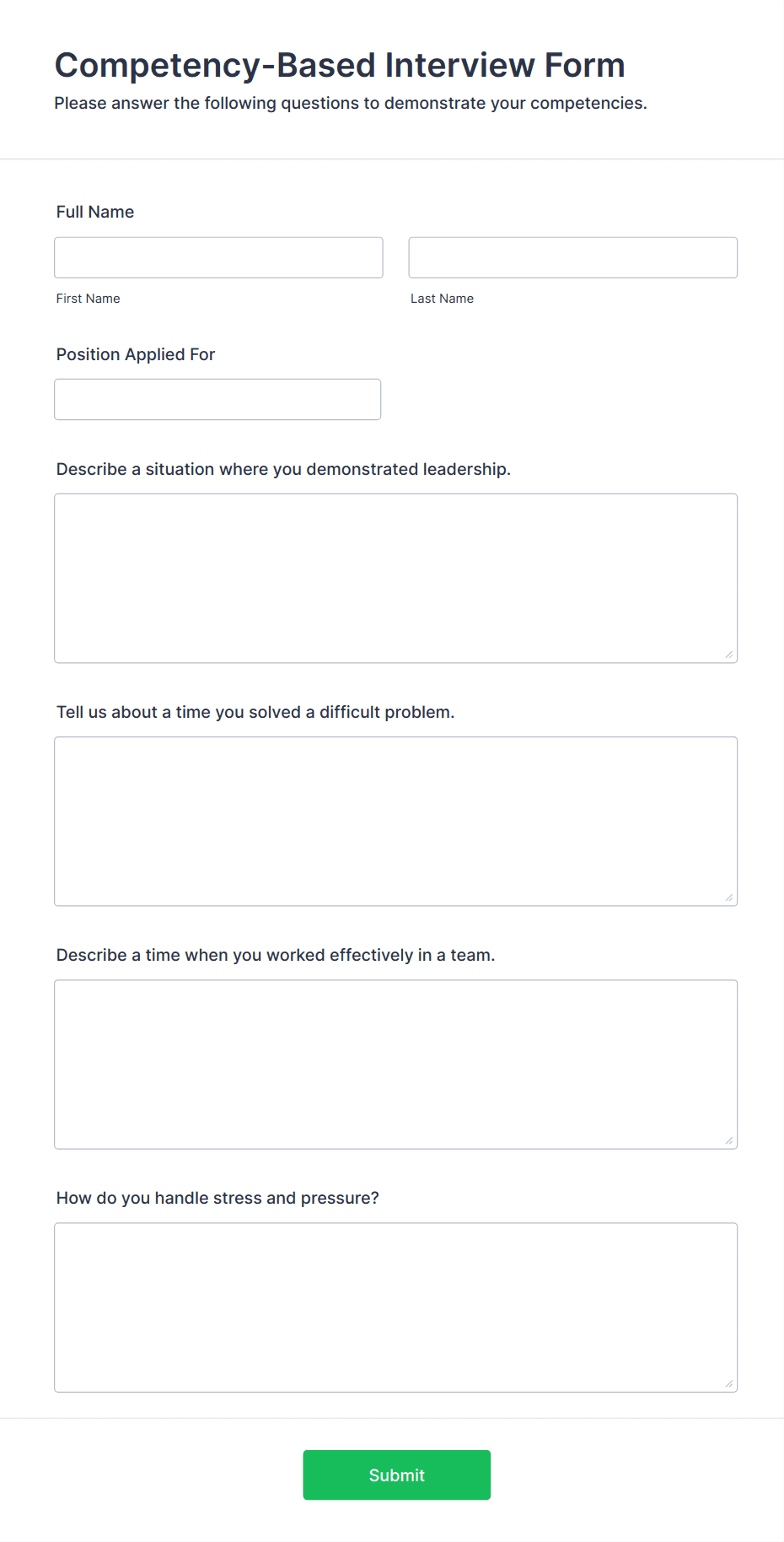
Task: Focus the stress and pressure answer textarea
Action: [x=395, y=1307]
